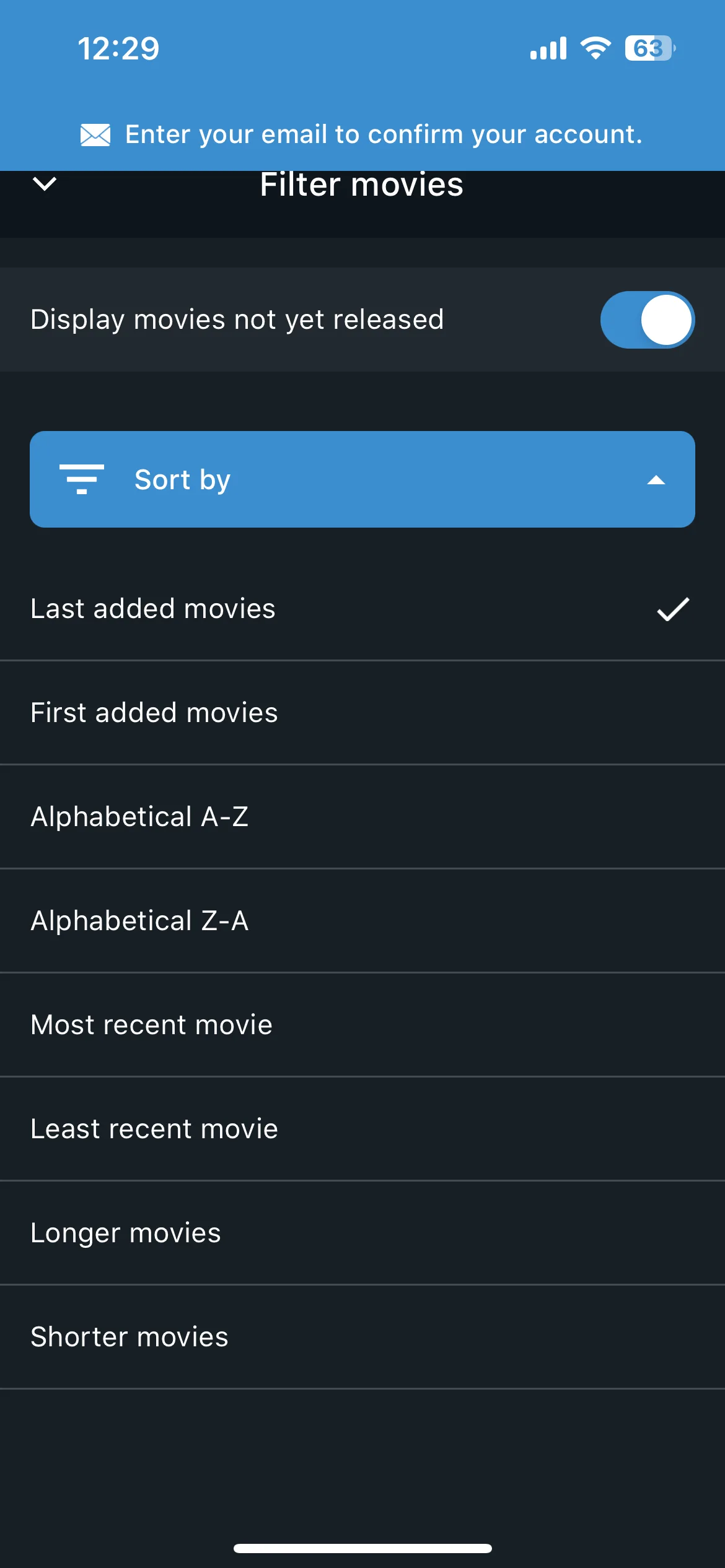Choose Alphabetical Z-A sorting

pos(362,921)
